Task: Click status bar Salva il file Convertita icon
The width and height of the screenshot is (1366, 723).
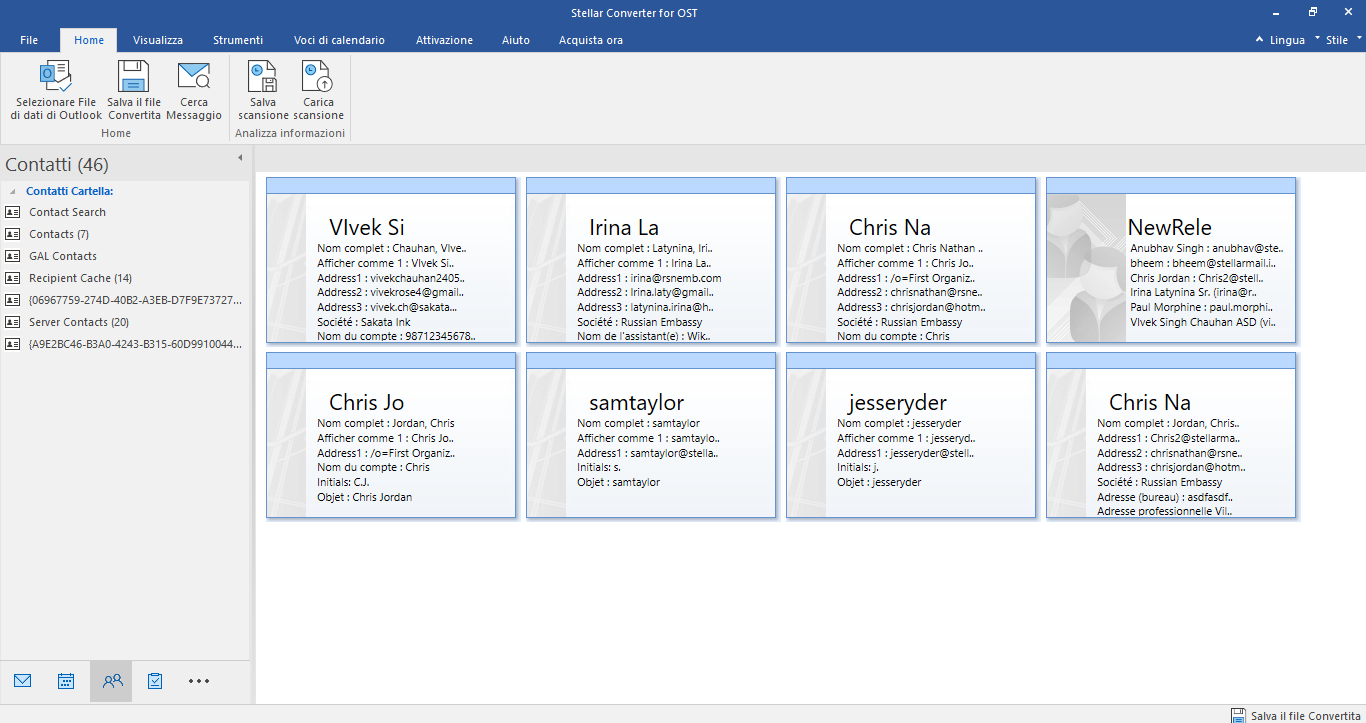Action: 1238,715
